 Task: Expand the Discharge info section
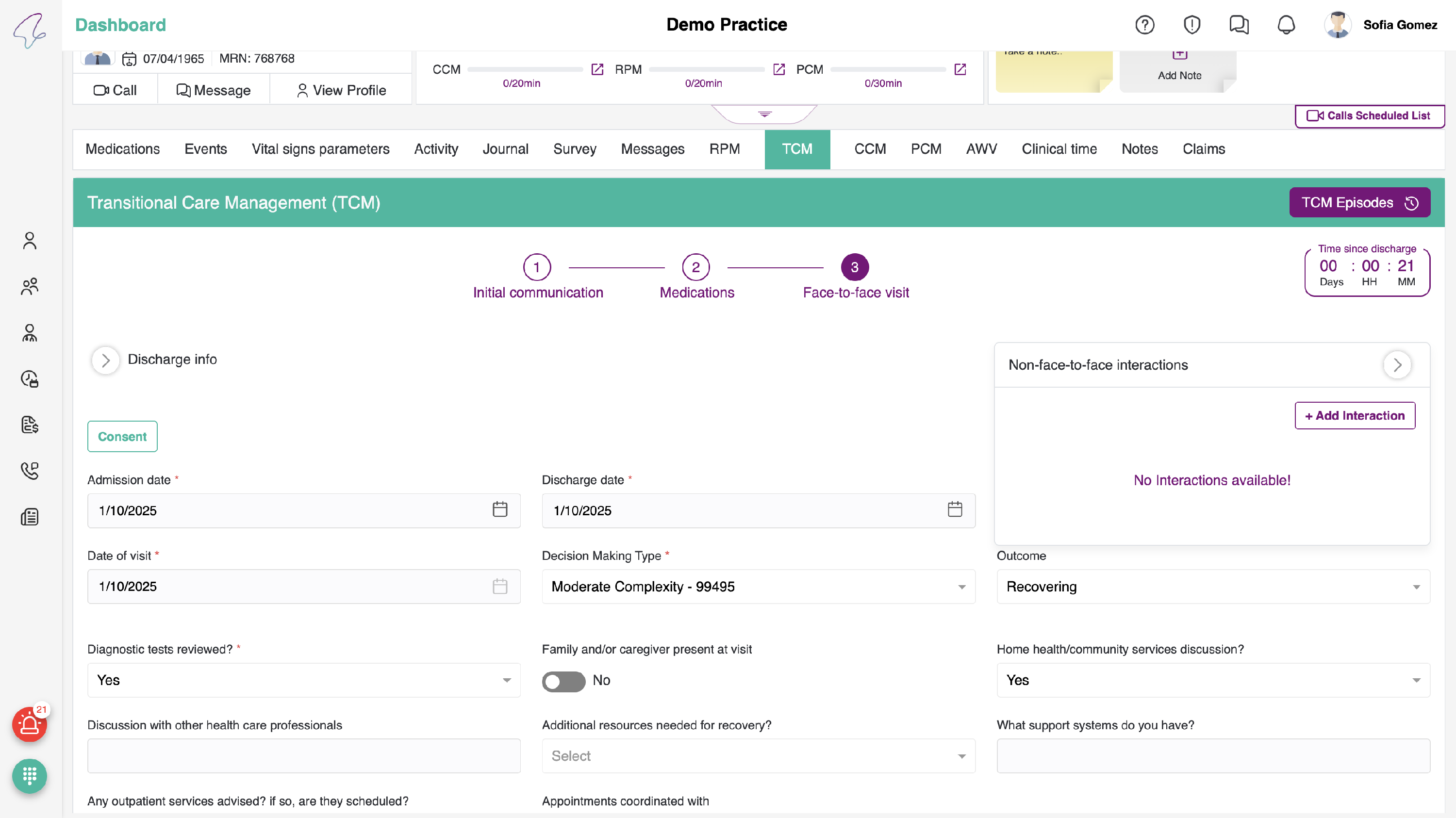click(x=106, y=360)
